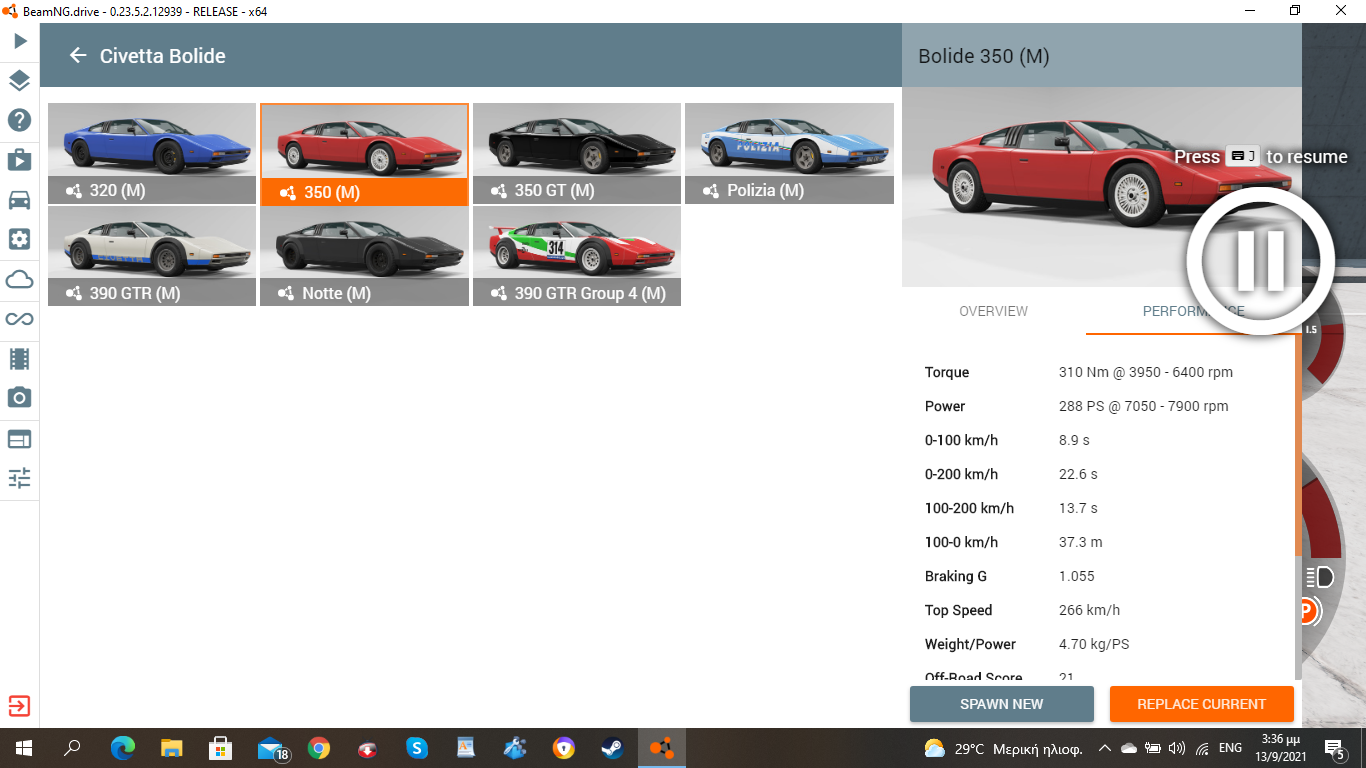Click the exit icon in sidebar
This screenshot has height=768, width=1366.
click(19, 706)
